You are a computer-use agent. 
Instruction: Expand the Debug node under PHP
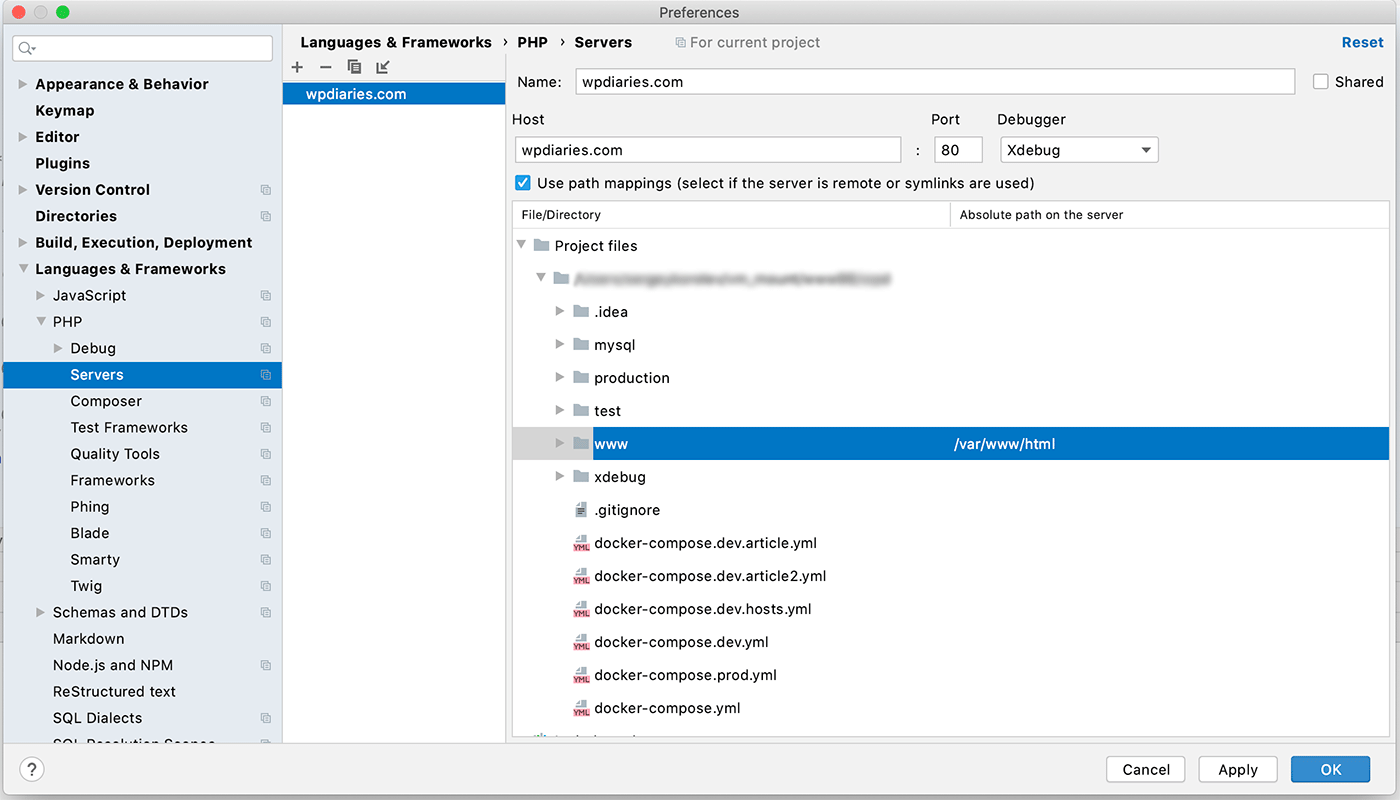[x=58, y=348]
